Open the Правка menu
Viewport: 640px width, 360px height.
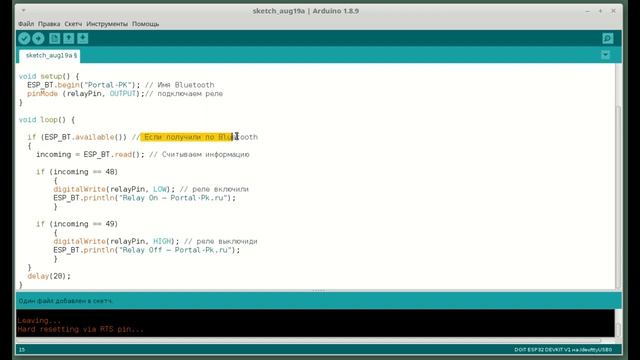[49, 24]
